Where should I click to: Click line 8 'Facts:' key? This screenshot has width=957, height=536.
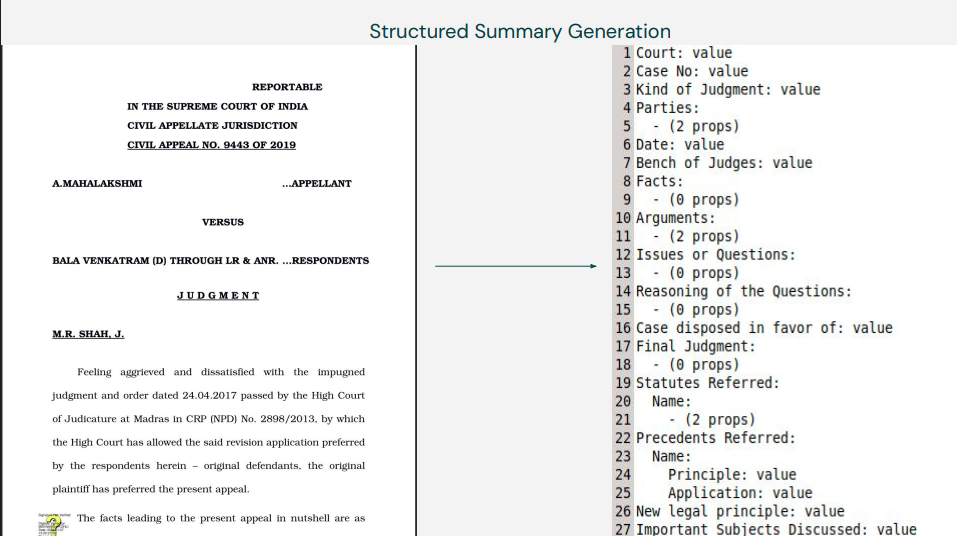coord(659,181)
